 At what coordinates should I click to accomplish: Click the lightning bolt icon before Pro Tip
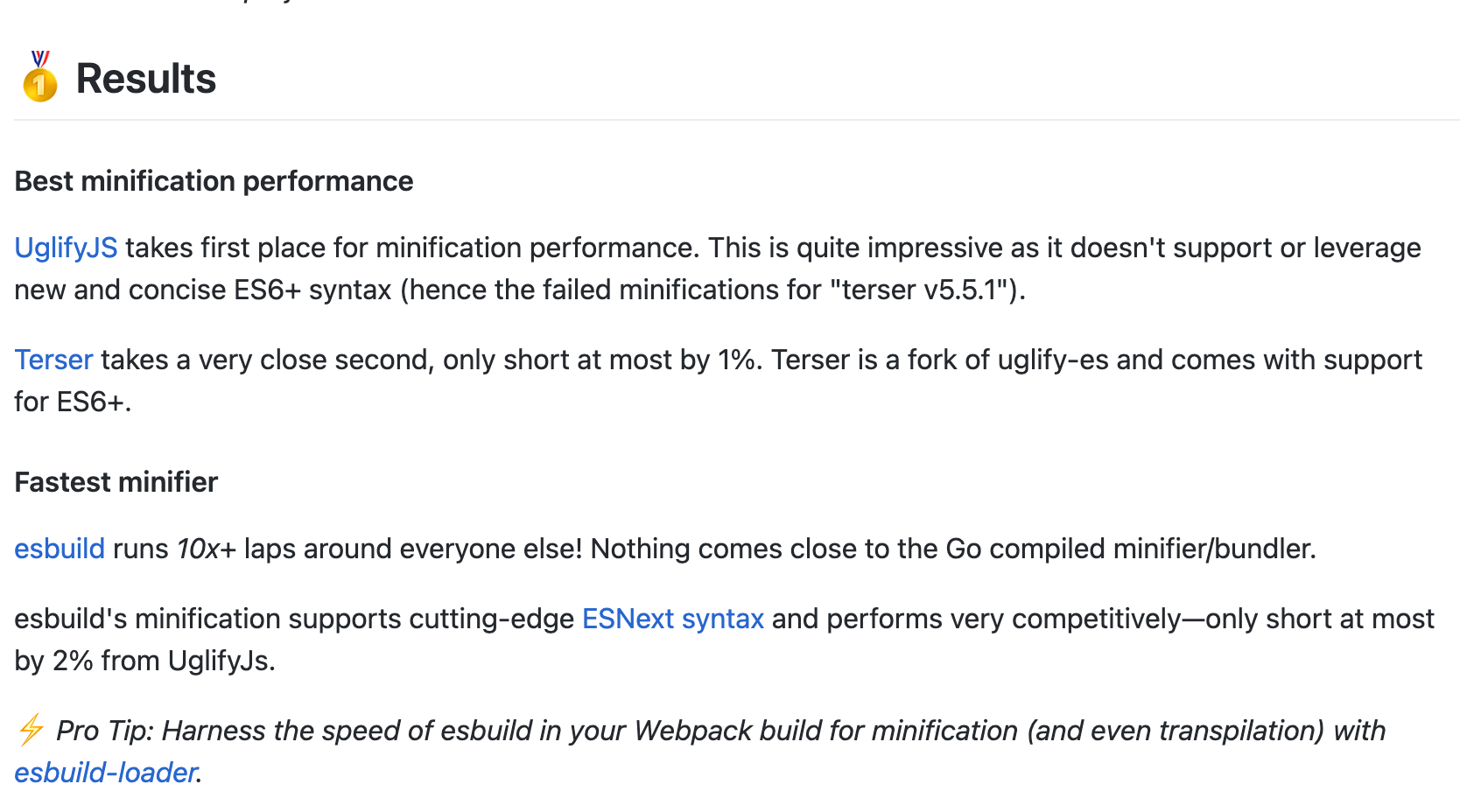[x=32, y=730]
